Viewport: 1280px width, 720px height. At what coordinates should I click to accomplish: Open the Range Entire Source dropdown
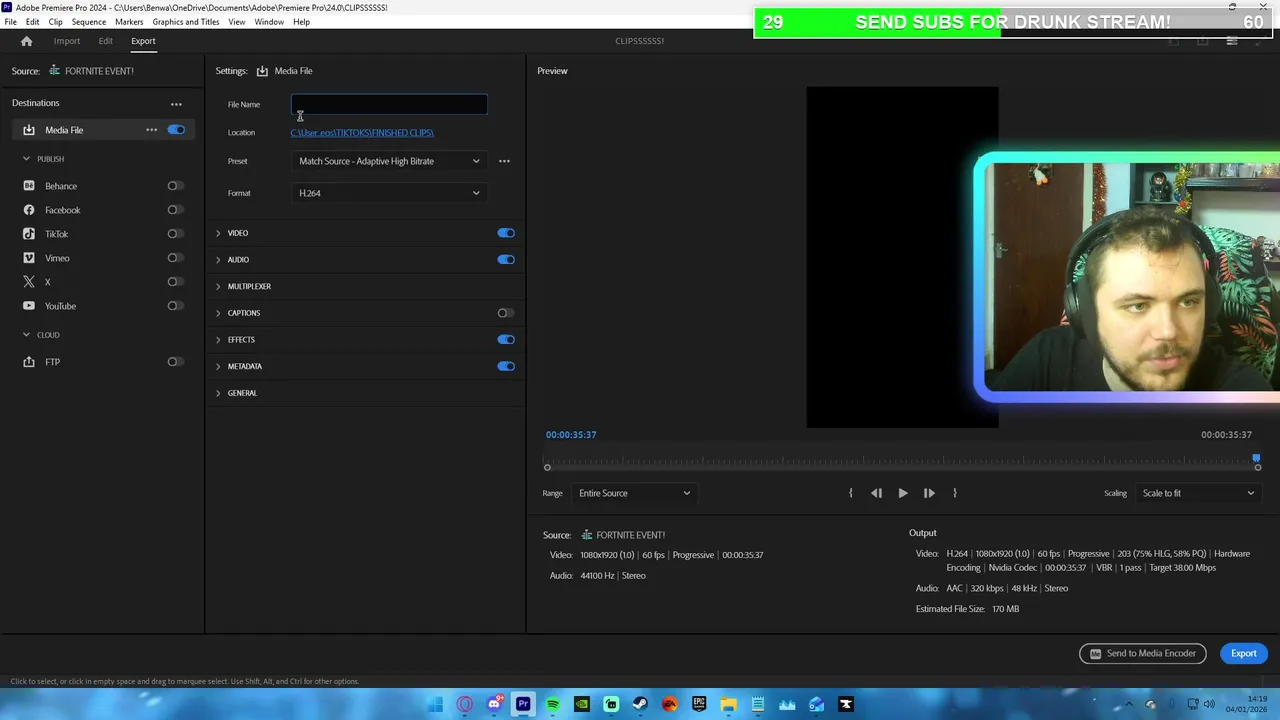click(634, 493)
